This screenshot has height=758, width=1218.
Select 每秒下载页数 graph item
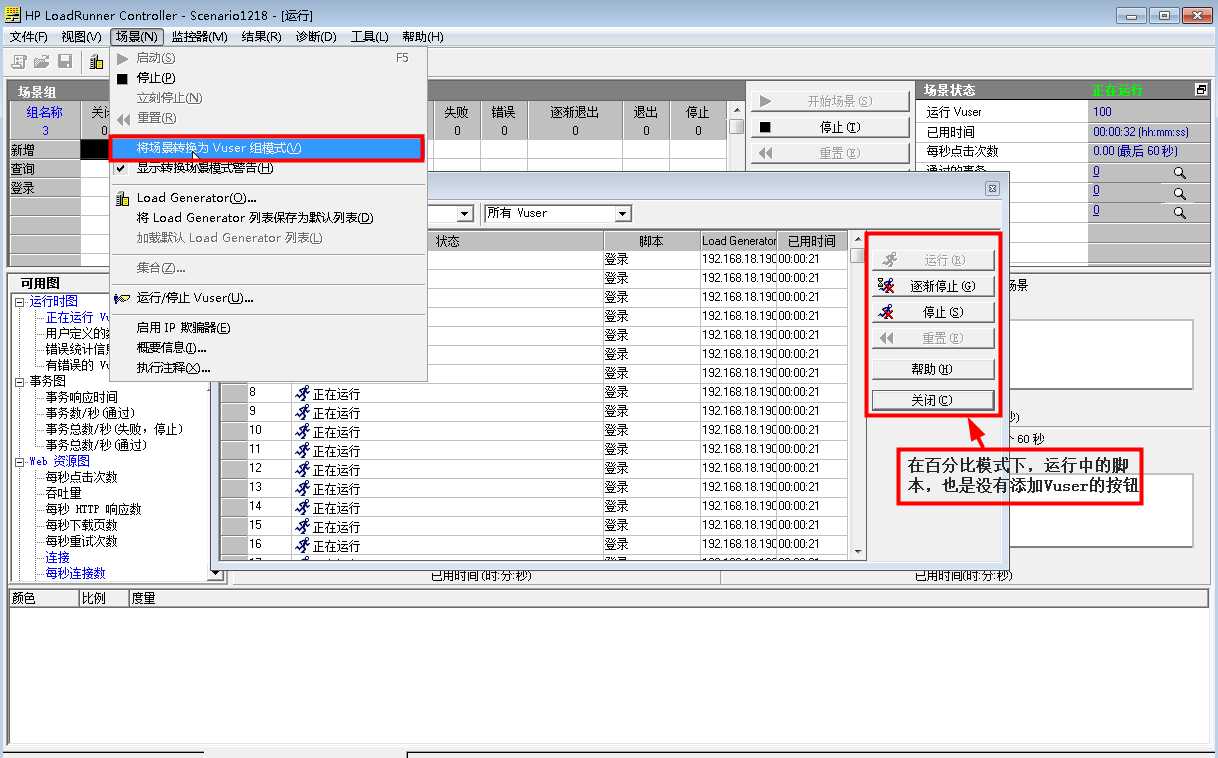point(81,525)
